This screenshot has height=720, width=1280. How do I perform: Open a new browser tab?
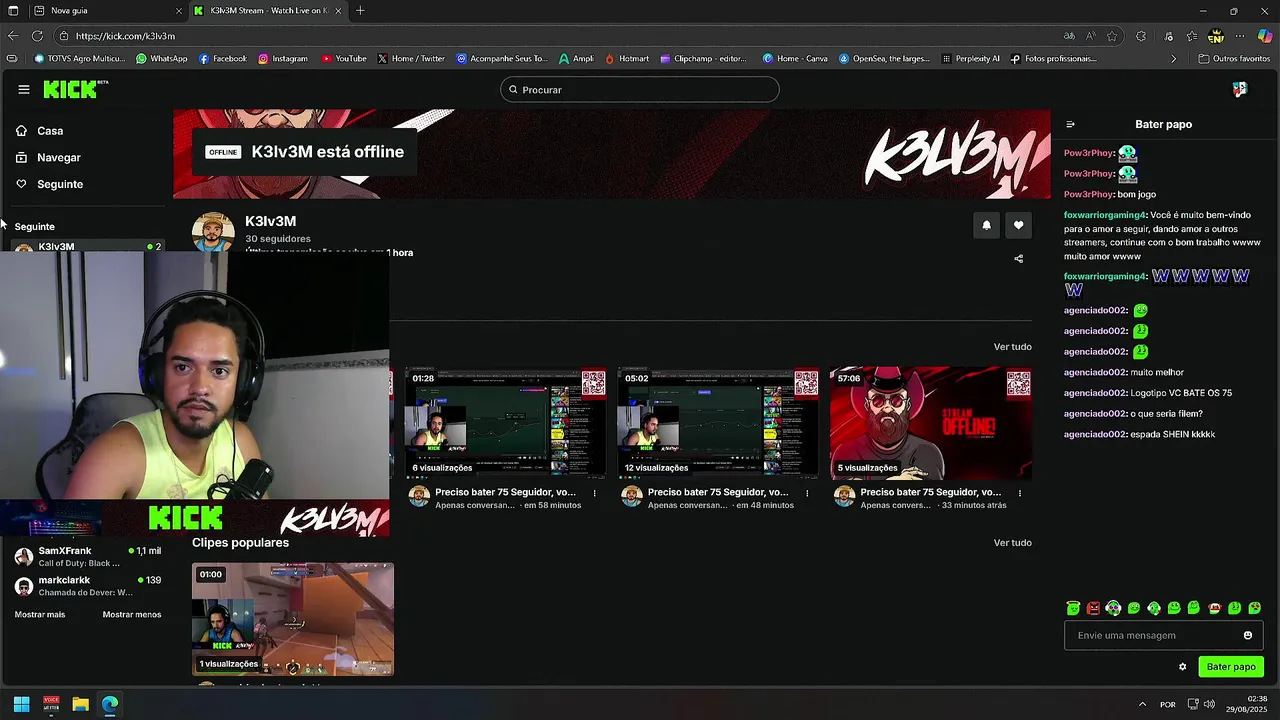[x=360, y=11]
